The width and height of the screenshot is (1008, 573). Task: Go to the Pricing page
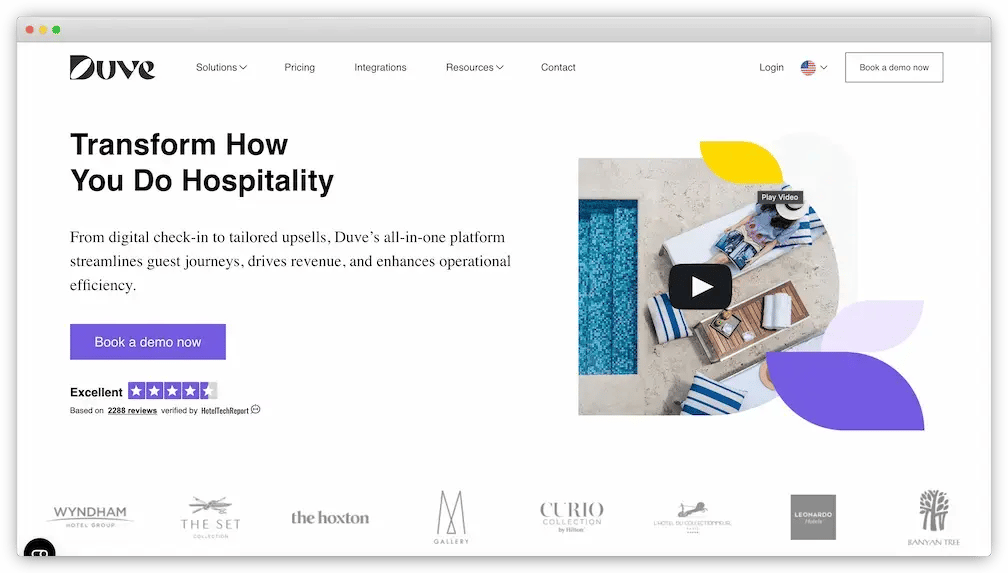coord(300,68)
